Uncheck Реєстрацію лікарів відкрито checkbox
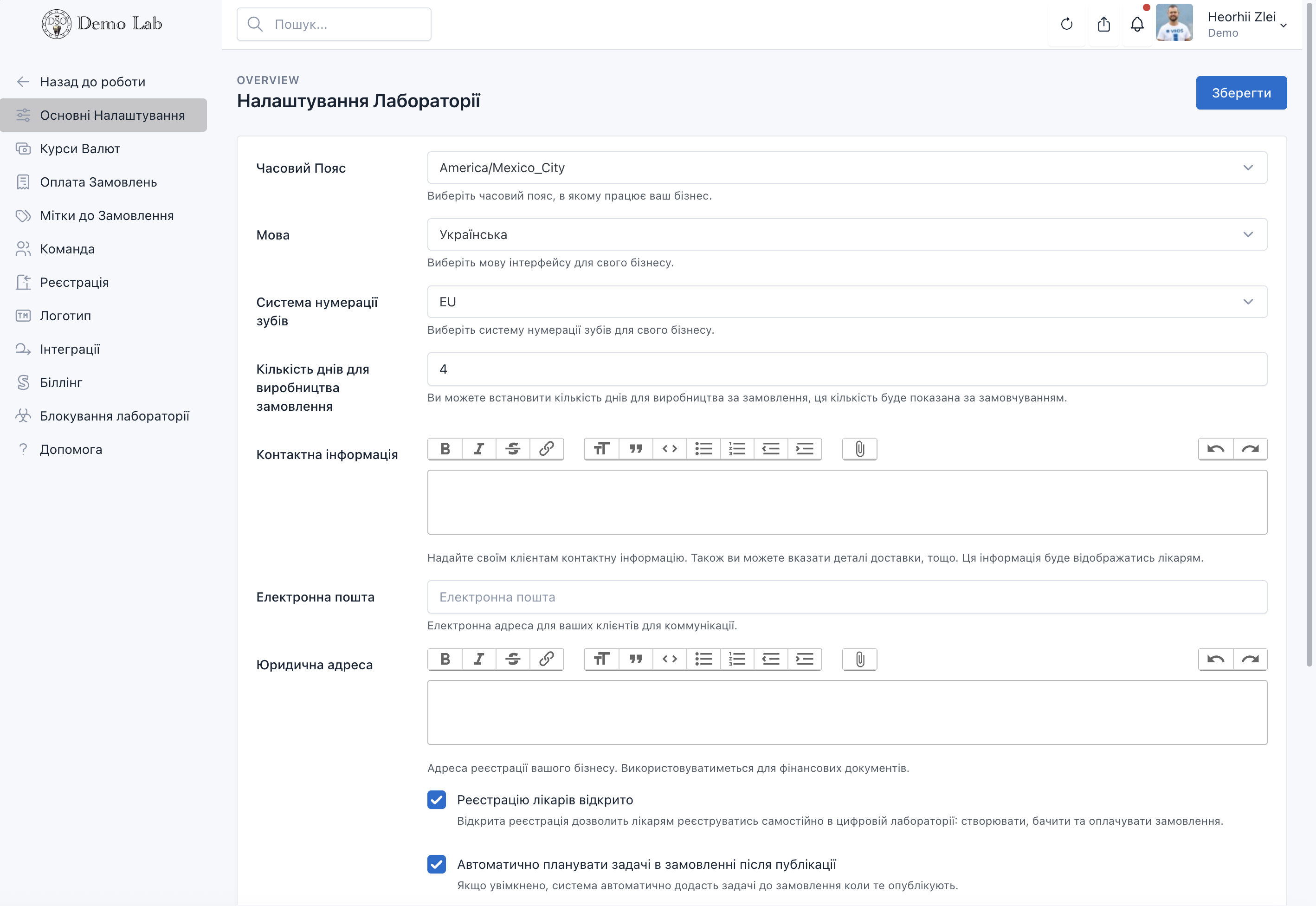This screenshot has height=906, width=1316. [x=436, y=800]
